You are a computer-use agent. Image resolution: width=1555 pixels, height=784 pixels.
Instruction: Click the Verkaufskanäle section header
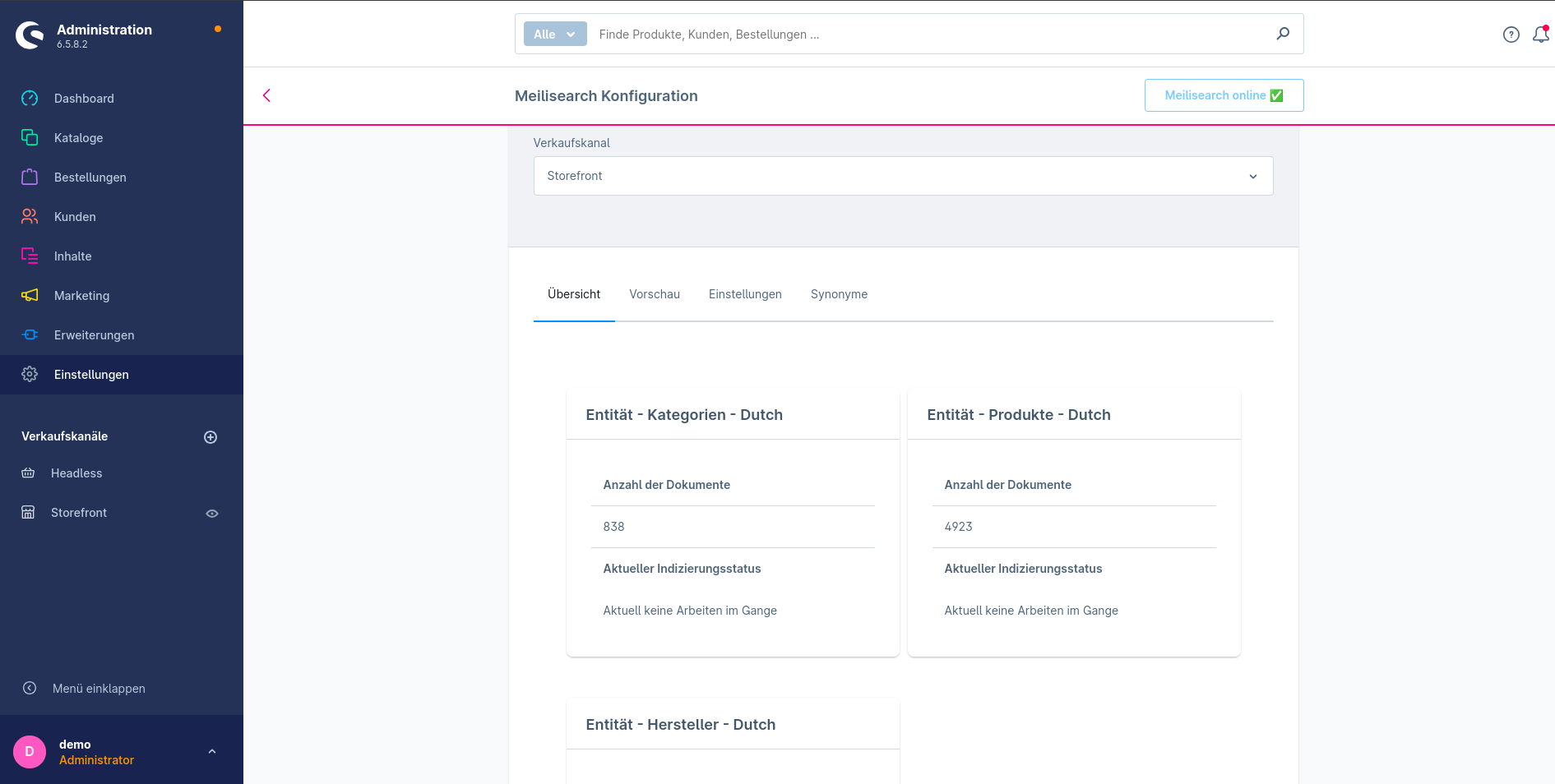click(x=64, y=436)
